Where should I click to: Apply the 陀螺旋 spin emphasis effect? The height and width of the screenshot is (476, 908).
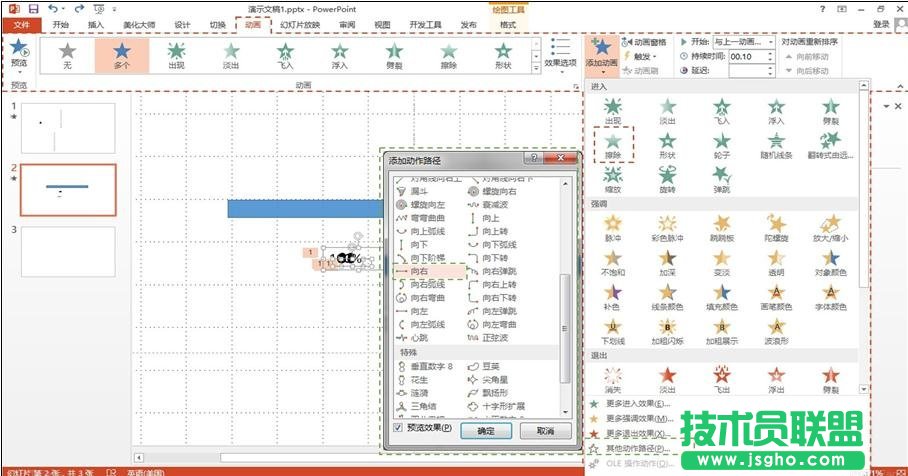tap(776, 228)
